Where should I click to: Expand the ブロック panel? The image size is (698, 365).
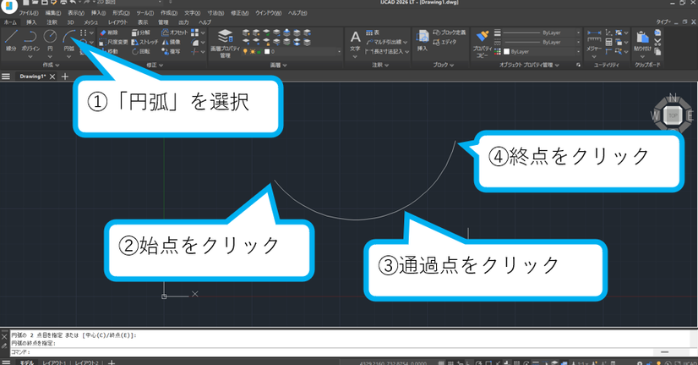coord(443,65)
